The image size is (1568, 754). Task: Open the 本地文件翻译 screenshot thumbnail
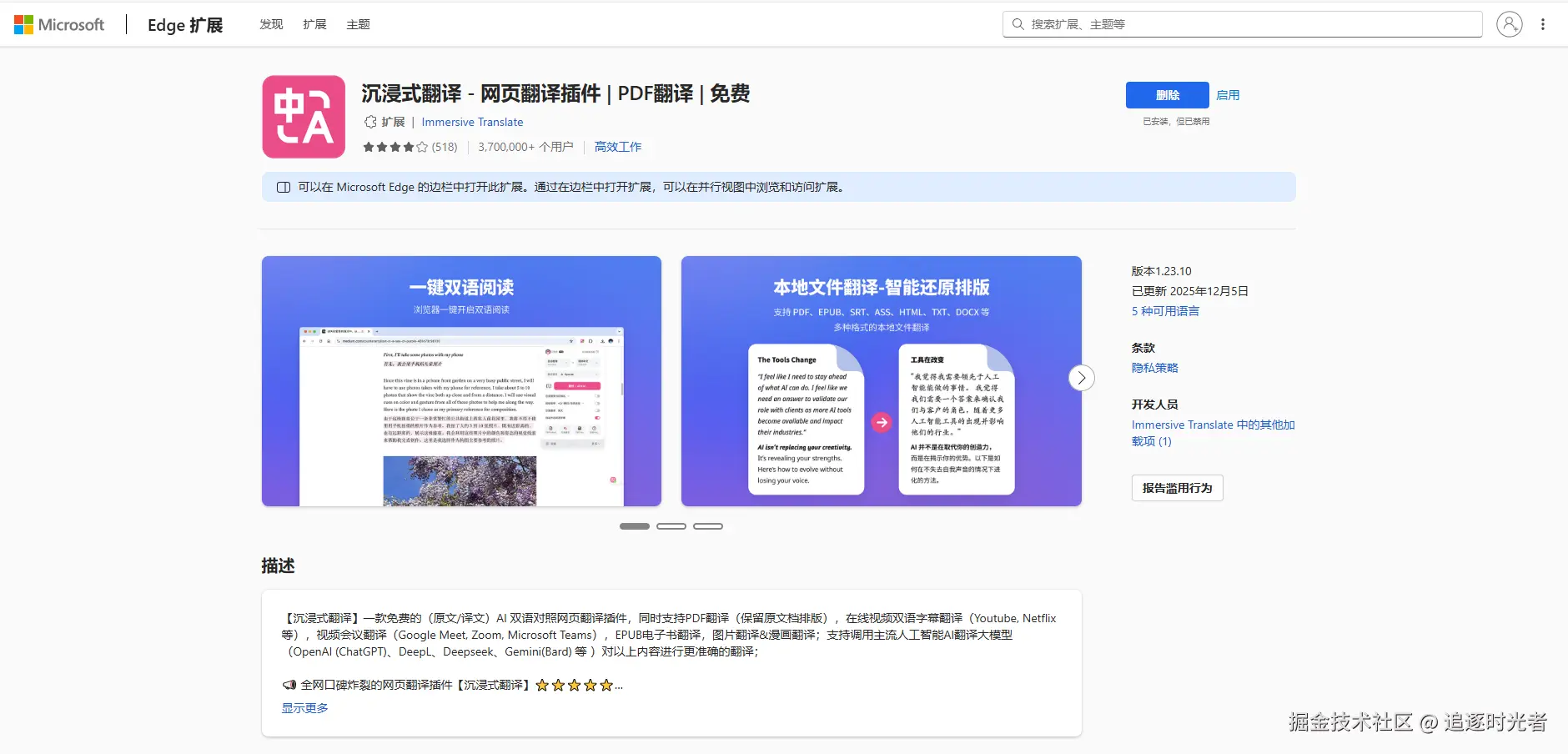882,381
